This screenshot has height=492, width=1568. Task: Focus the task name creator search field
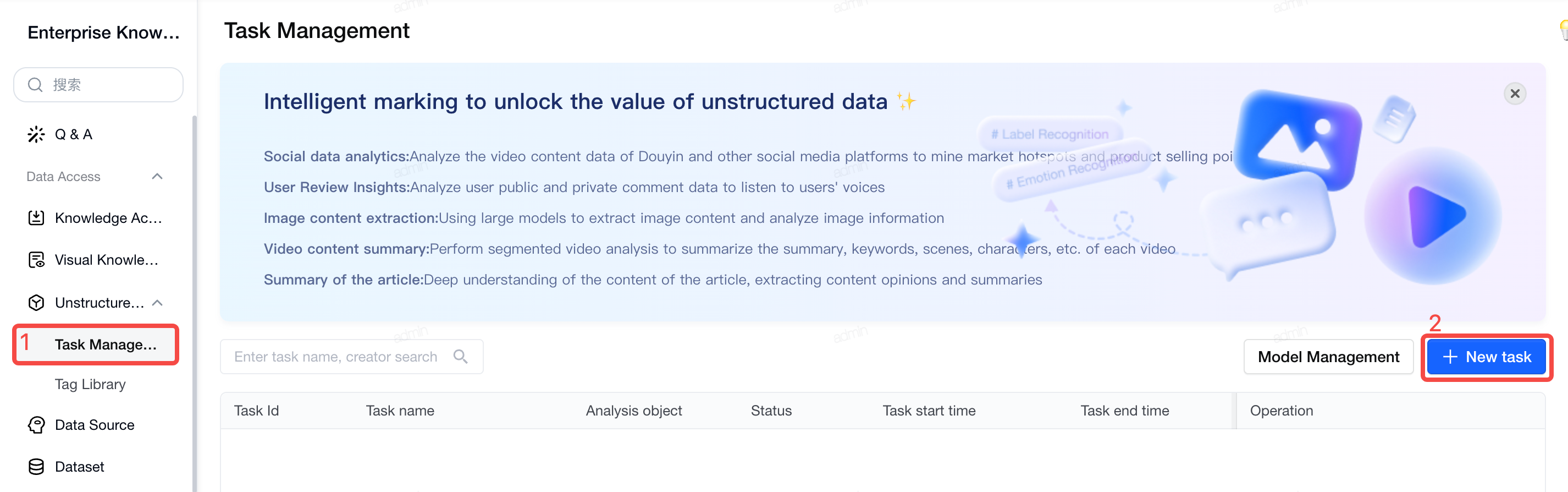tap(351, 357)
